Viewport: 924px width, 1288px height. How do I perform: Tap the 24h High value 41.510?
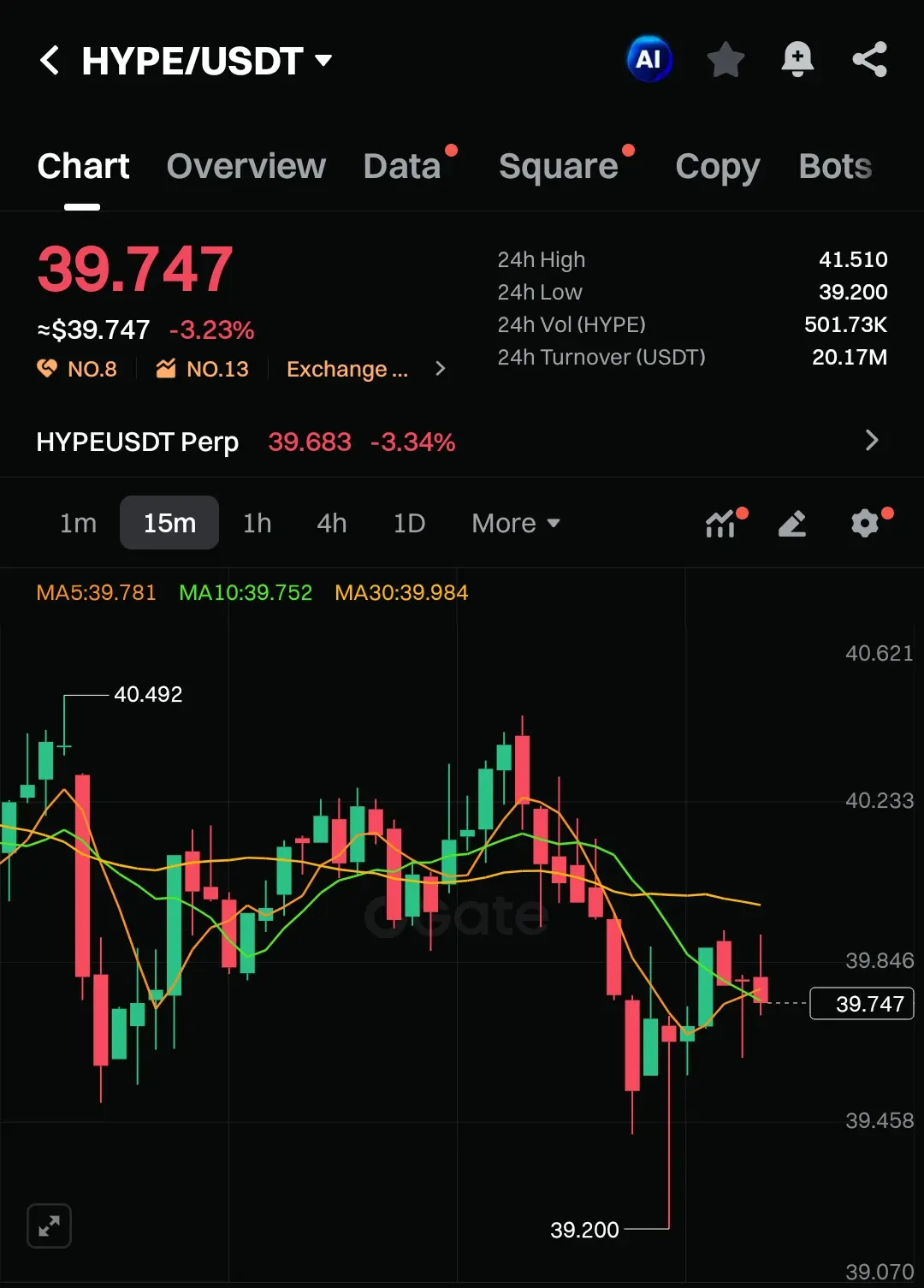coord(853,259)
